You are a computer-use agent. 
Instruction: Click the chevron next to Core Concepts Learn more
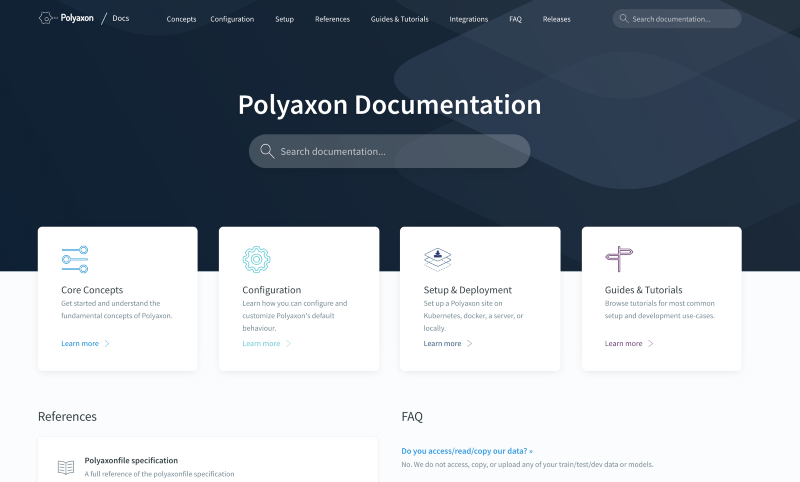(107, 343)
